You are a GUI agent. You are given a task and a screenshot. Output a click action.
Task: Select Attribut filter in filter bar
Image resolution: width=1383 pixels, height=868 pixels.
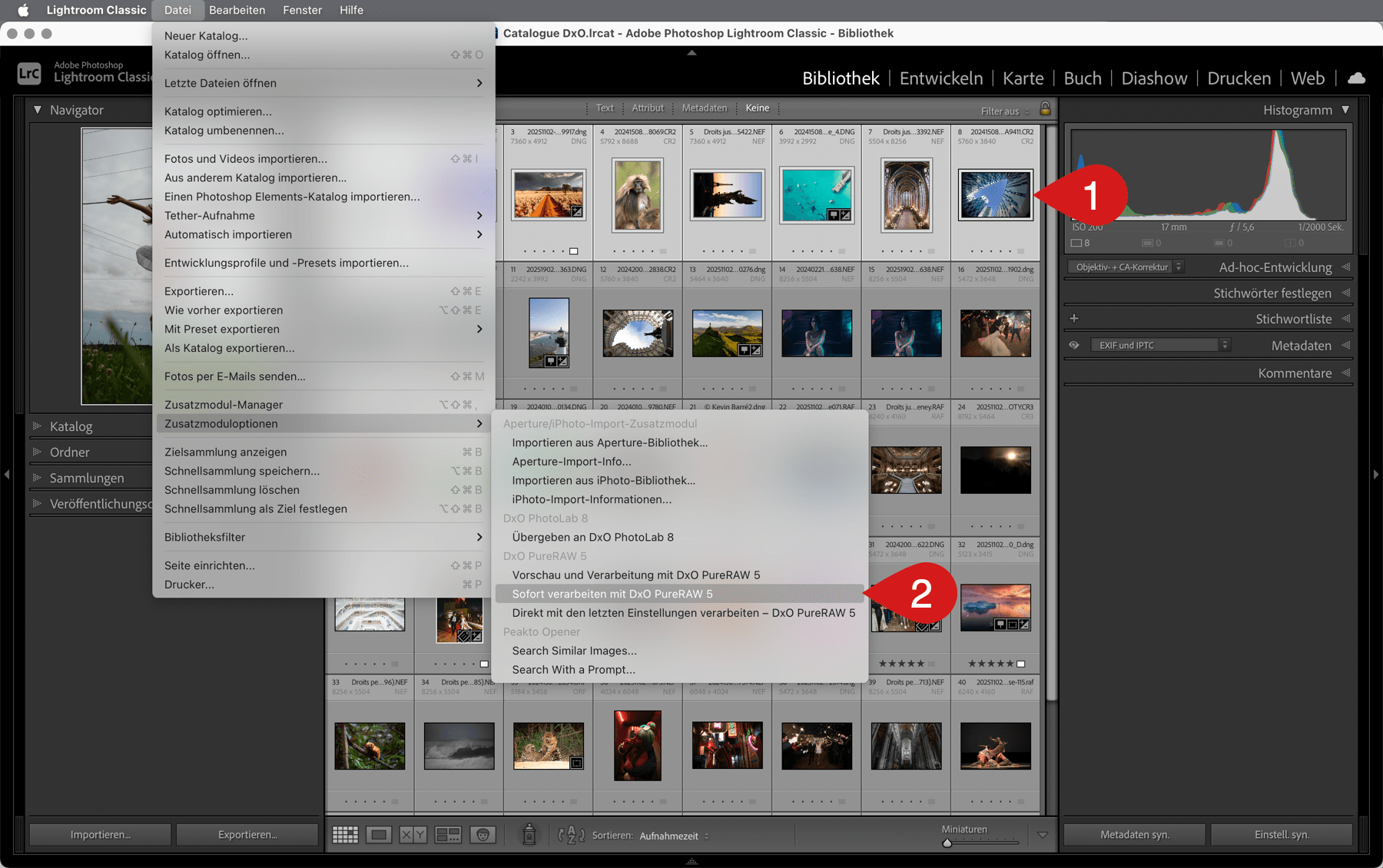click(648, 108)
